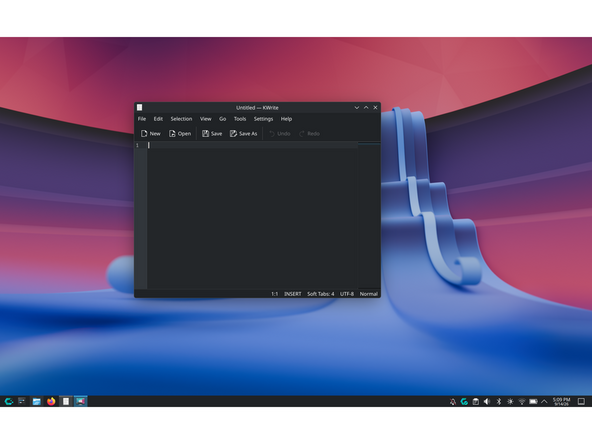Launch Firefox from the taskbar
This screenshot has height=444, width=592.
(x=51, y=401)
